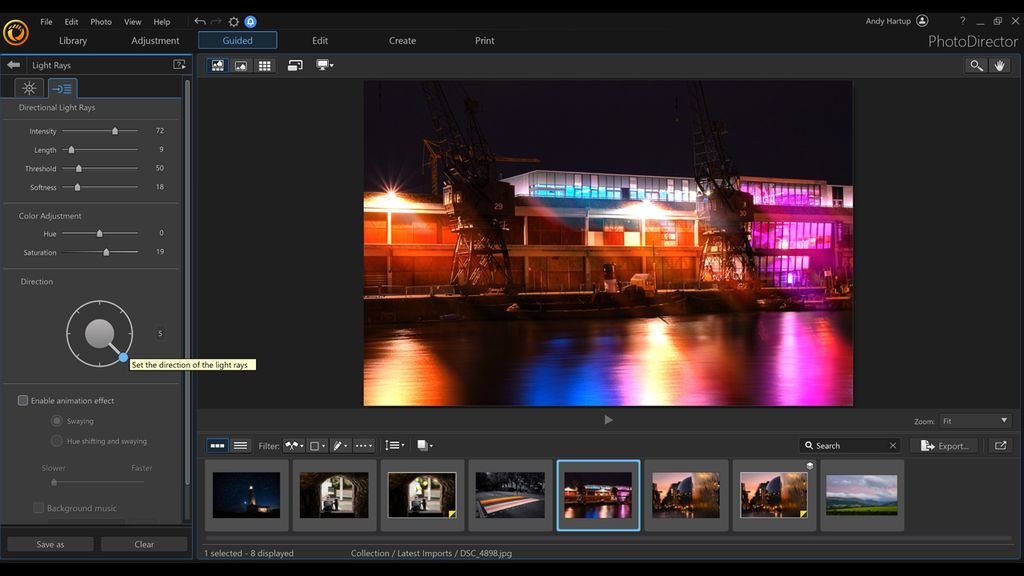The image size is (1024, 576).
Task: Open the Photo menu
Action: 99,21
